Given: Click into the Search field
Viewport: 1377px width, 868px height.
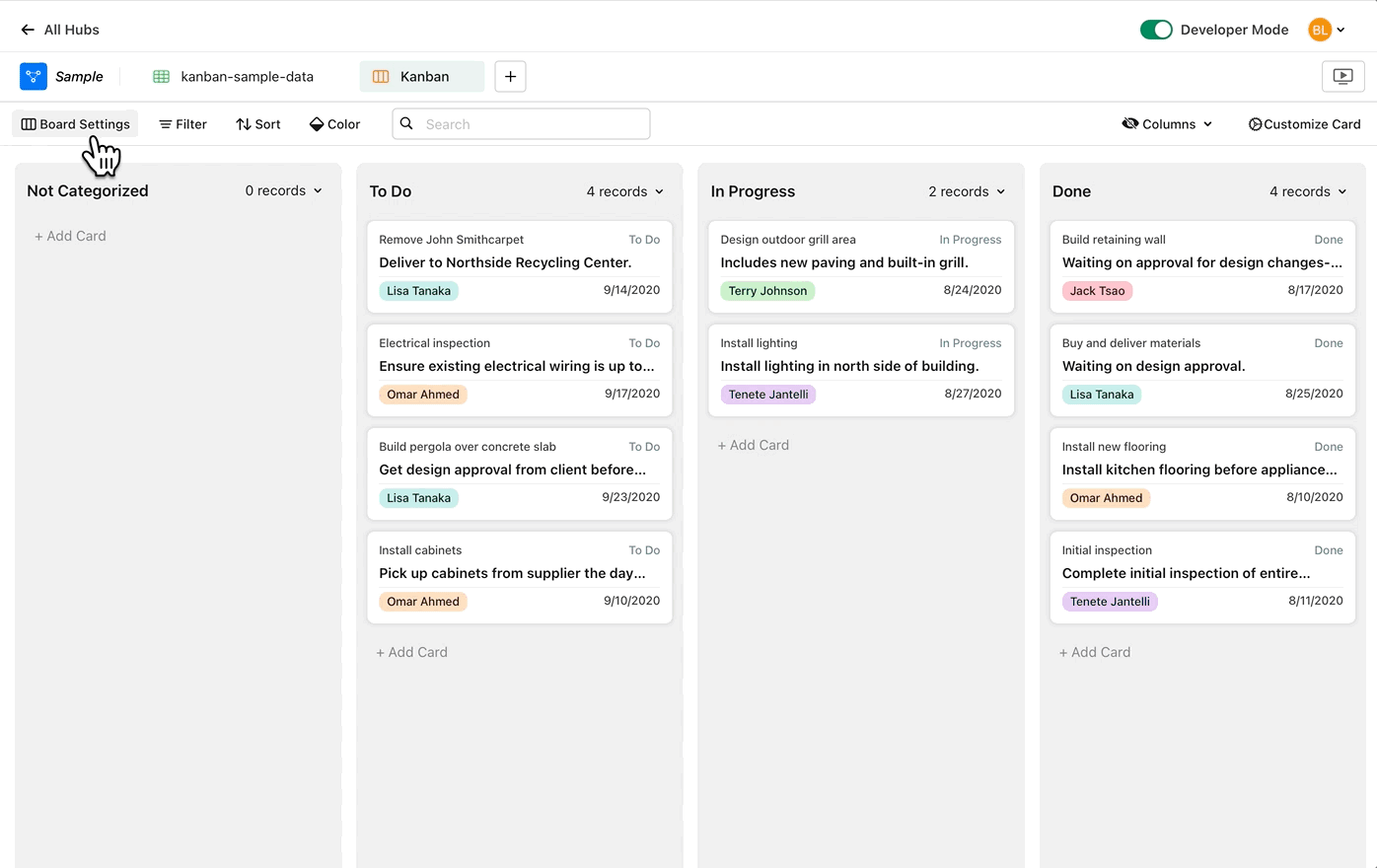Looking at the screenshot, I should click(533, 124).
